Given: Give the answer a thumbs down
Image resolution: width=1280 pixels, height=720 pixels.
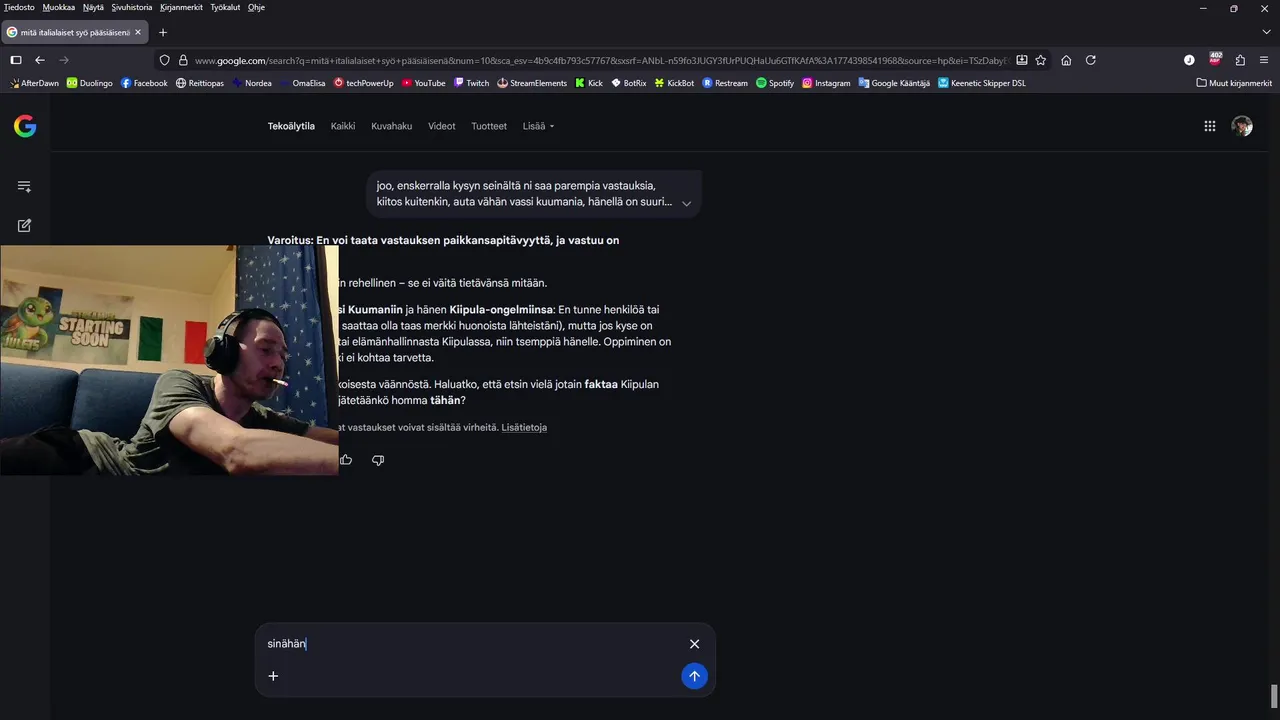Looking at the screenshot, I should pyautogui.click(x=378, y=460).
